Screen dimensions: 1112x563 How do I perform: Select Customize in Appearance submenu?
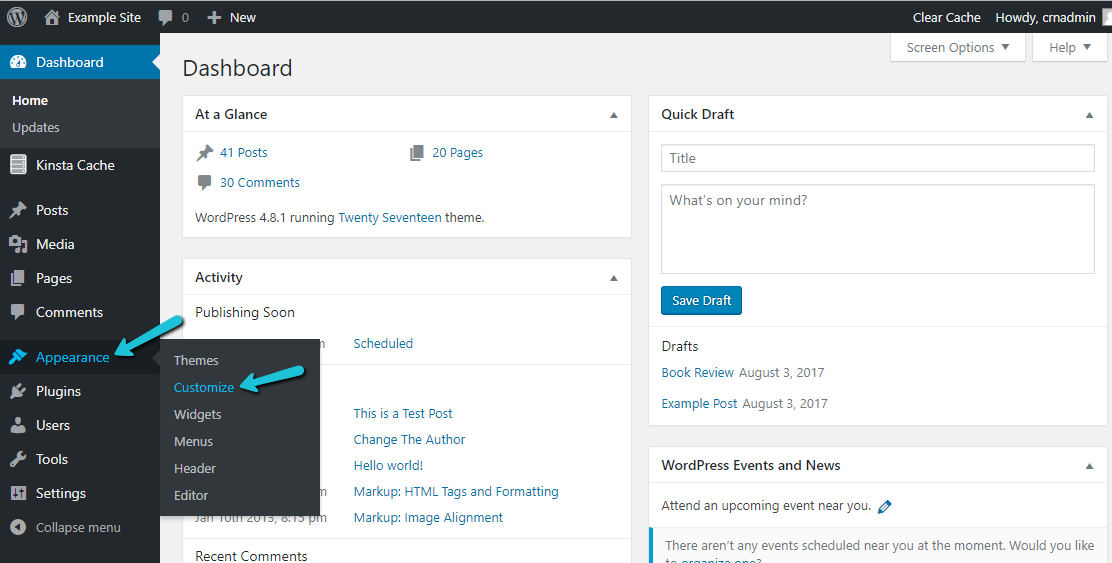point(204,387)
